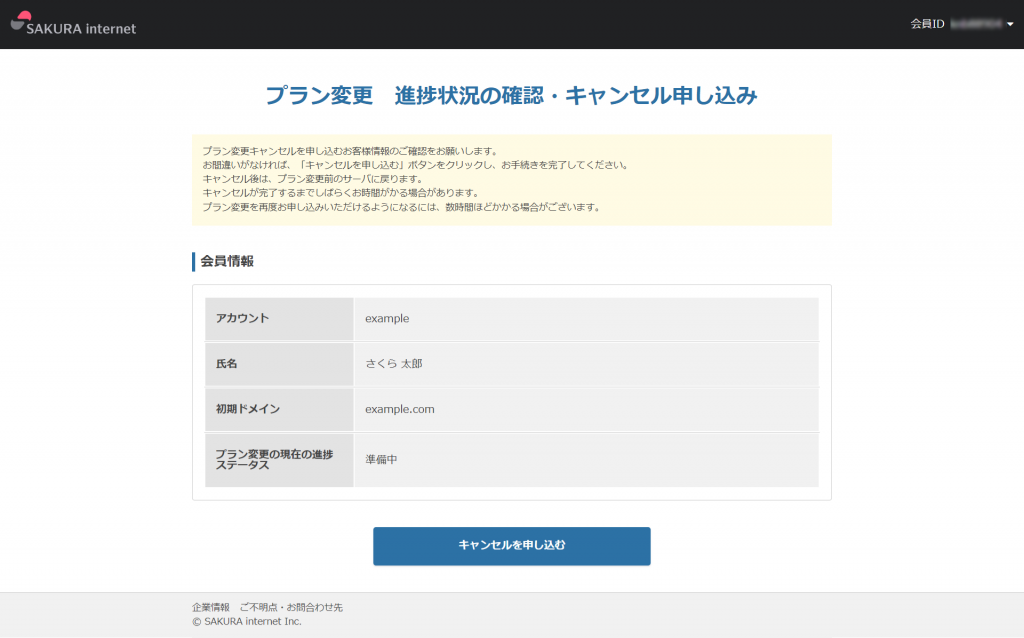Click the プラン変更の現在の進捗ステータス label
The image size is (1024, 638).
click(273, 459)
